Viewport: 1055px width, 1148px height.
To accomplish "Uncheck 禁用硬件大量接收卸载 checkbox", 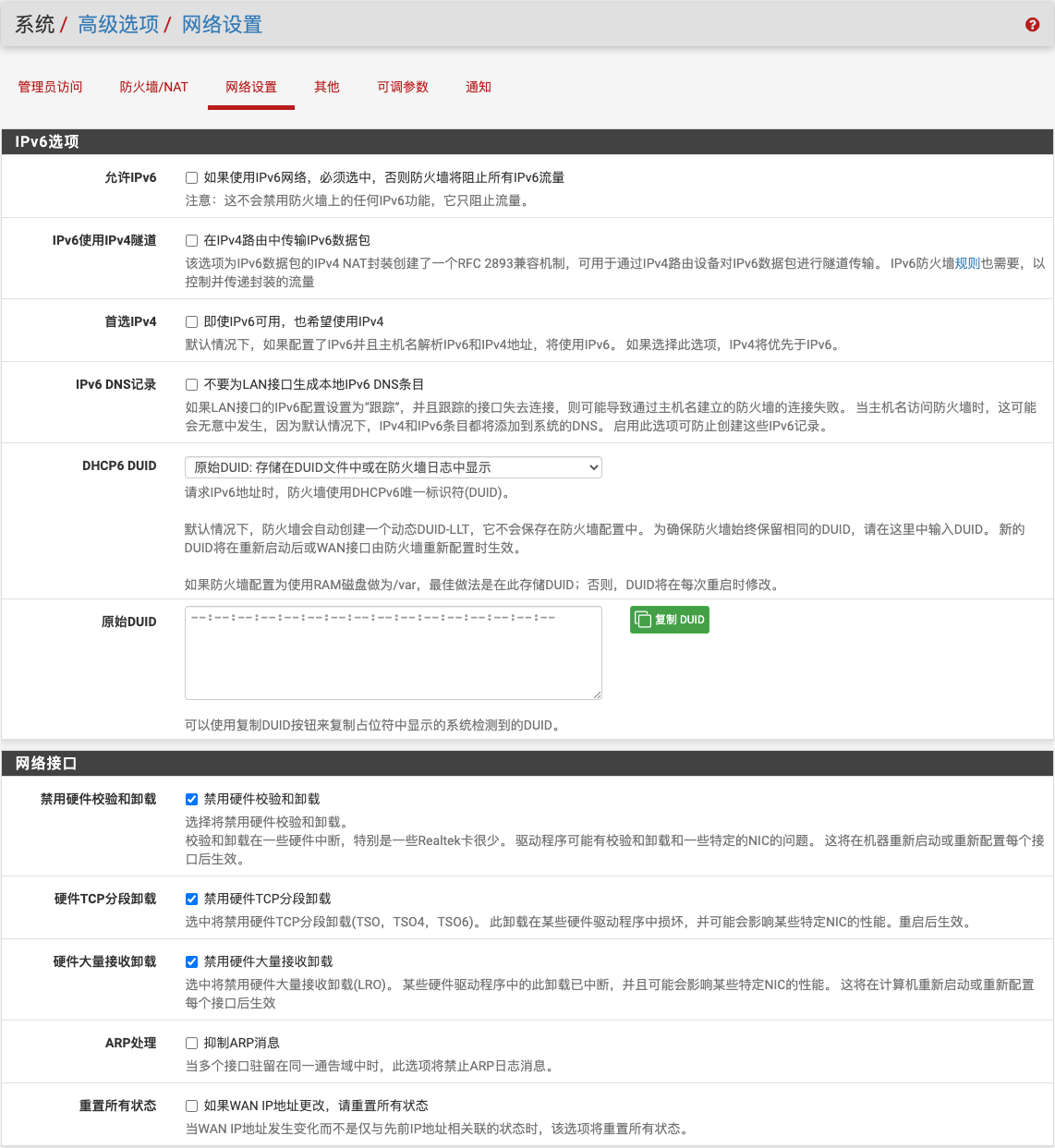I will [x=191, y=961].
